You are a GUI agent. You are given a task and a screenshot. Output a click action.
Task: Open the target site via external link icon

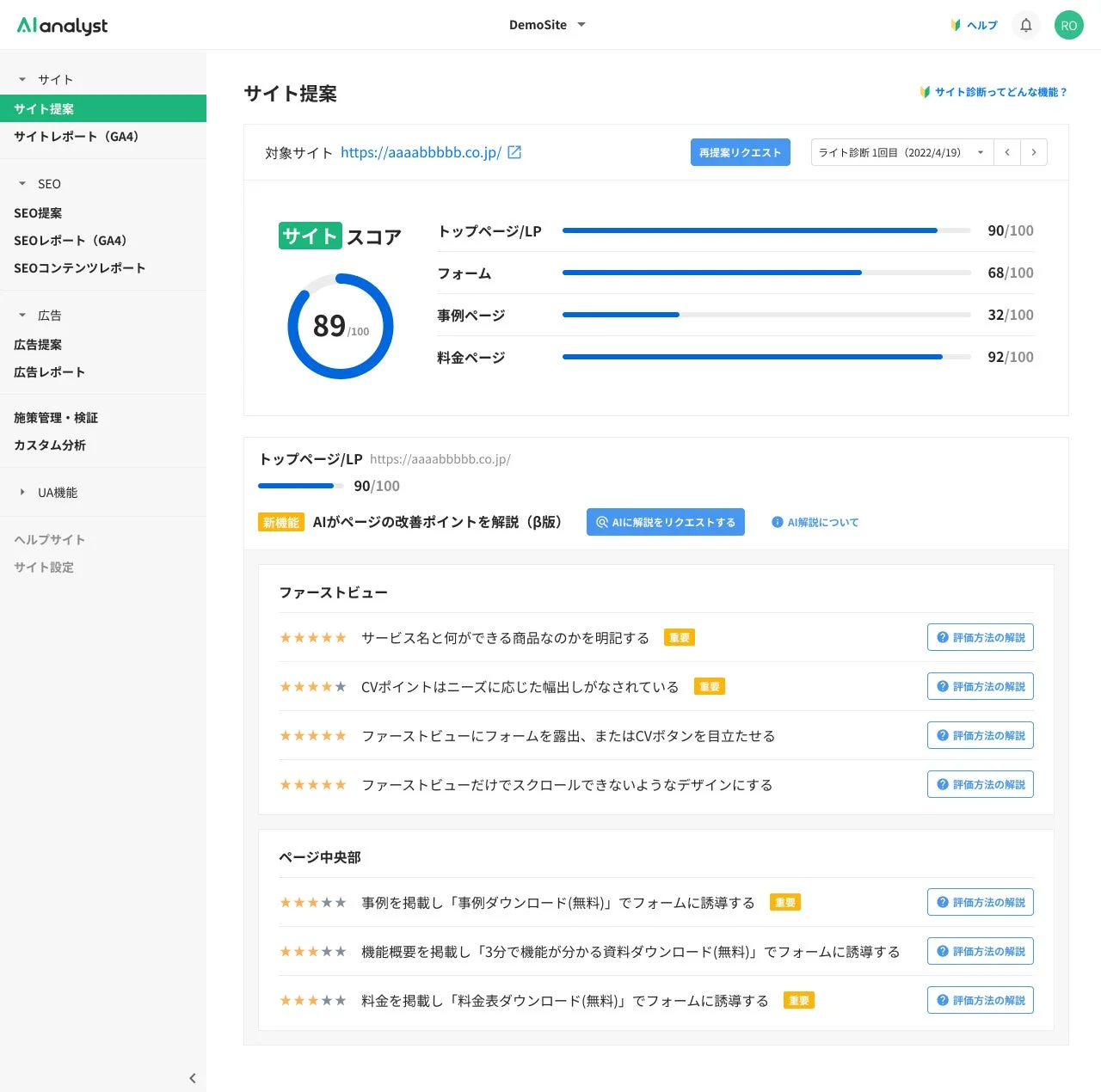pyautogui.click(x=514, y=151)
